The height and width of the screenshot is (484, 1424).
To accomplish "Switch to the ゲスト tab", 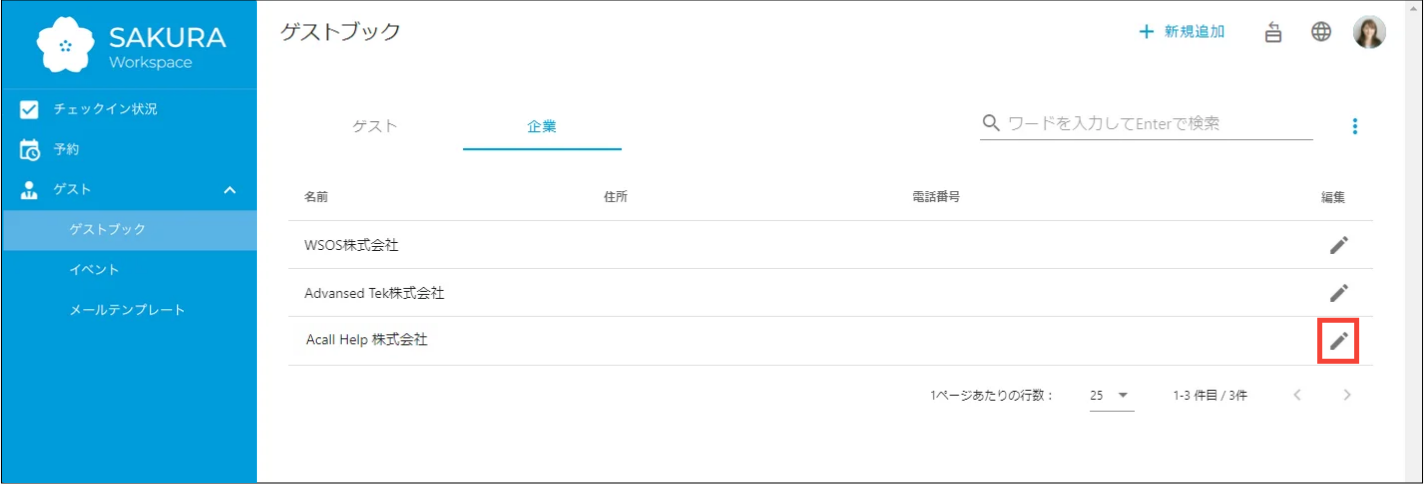I will coord(375,126).
